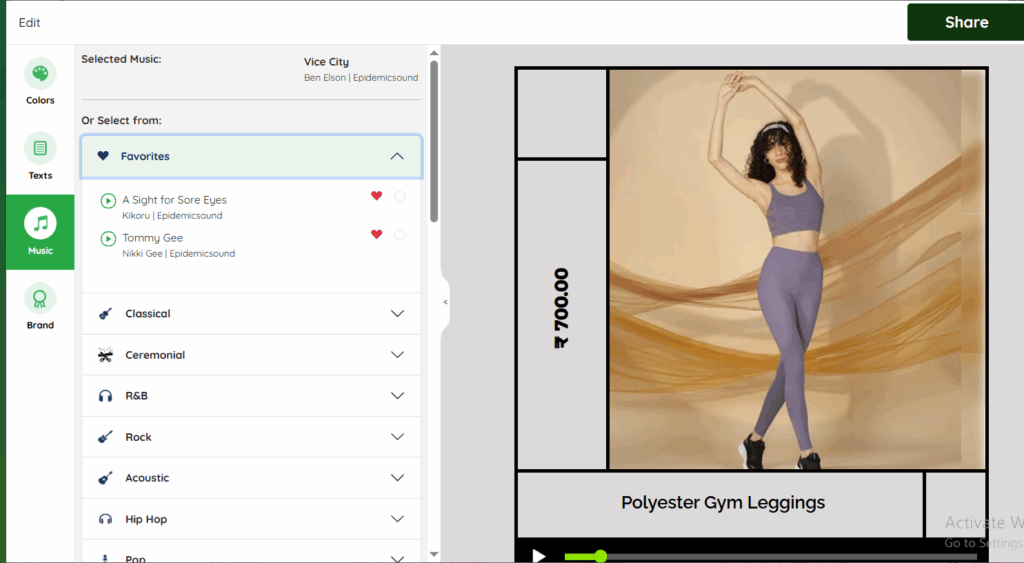
Task: Open the Brand ribbon icon
Action: point(40,299)
